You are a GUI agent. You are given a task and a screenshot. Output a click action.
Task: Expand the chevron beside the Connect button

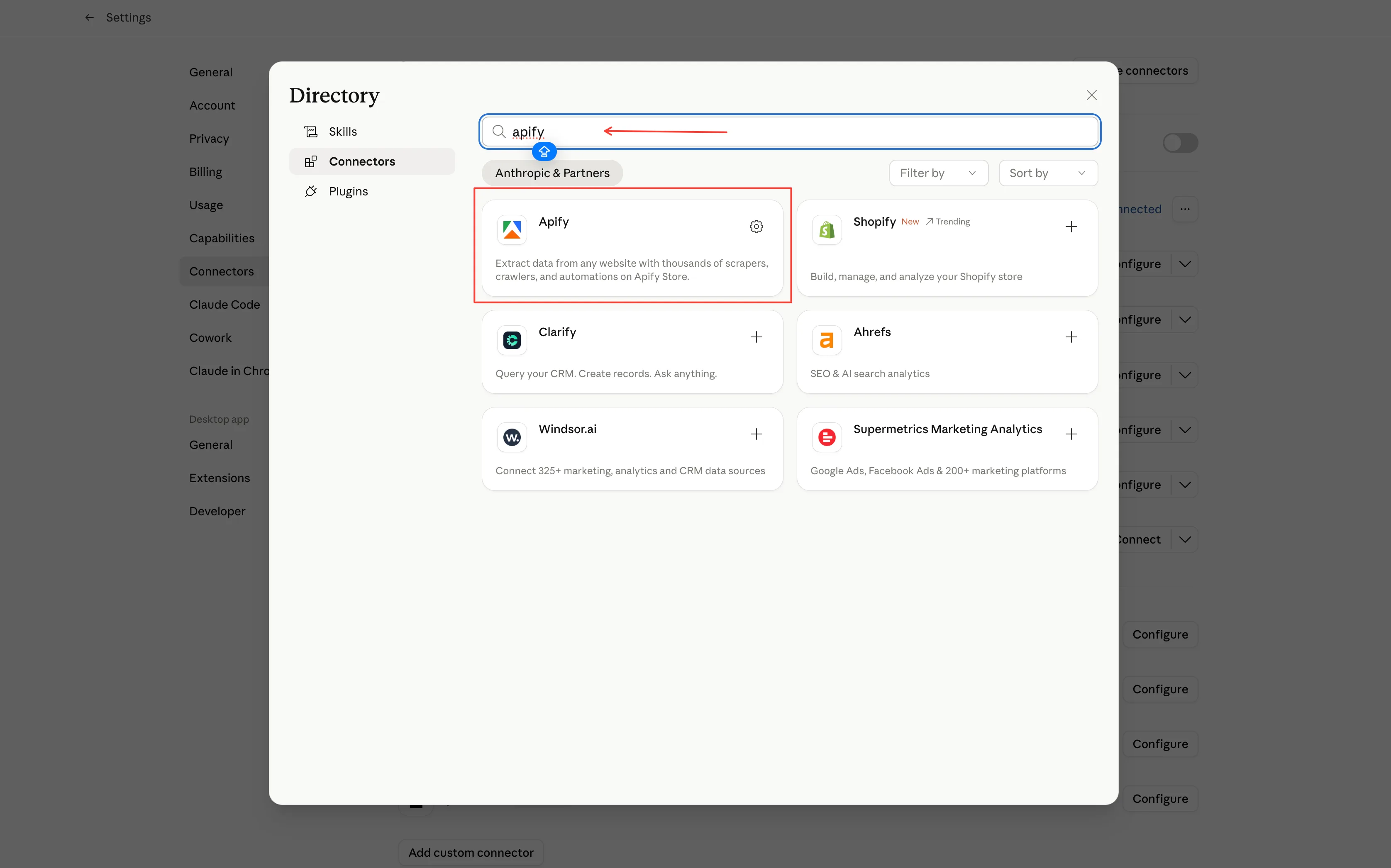pos(1185,540)
